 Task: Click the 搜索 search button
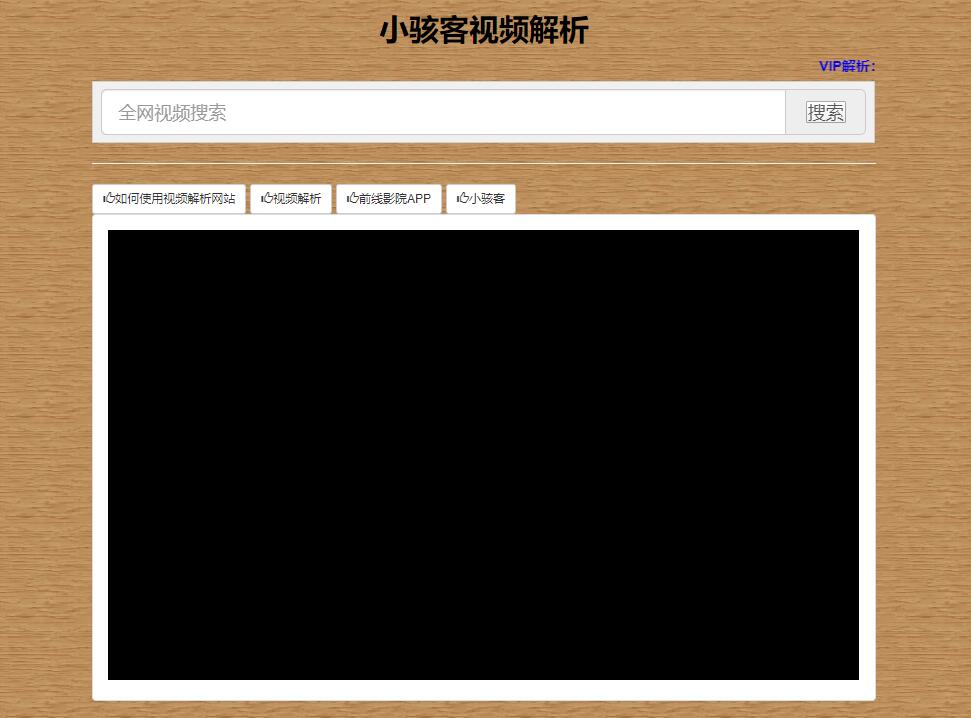pyautogui.click(x=825, y=112)
